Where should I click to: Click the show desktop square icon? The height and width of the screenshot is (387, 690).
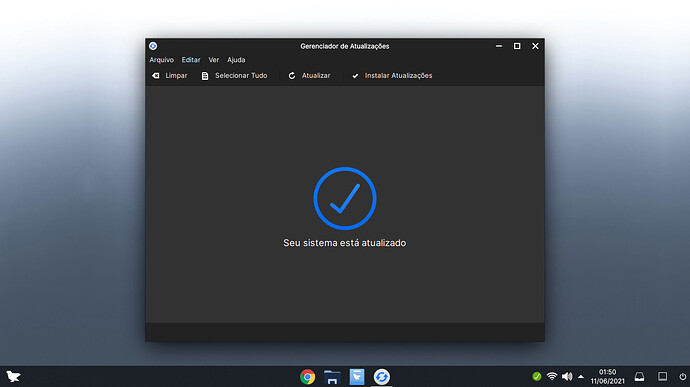point(662,376)
